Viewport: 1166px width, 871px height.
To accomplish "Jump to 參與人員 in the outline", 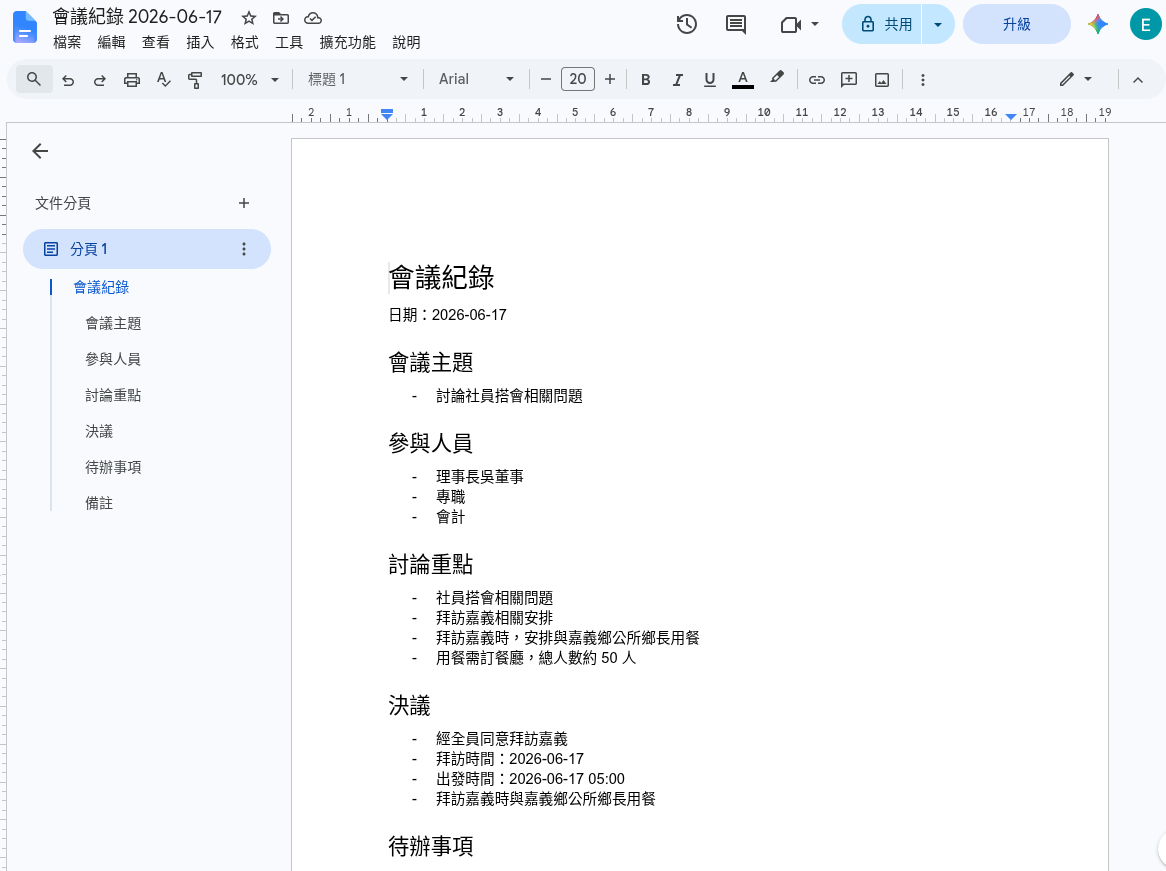I will point(113,359).
